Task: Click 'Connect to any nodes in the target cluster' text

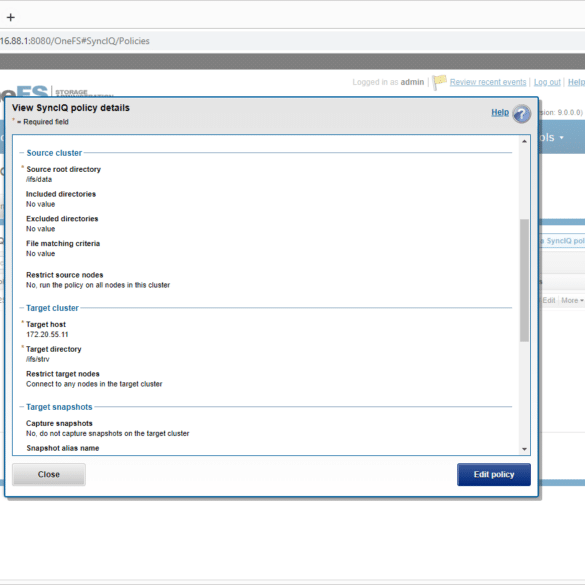Action: click(94, 384)
